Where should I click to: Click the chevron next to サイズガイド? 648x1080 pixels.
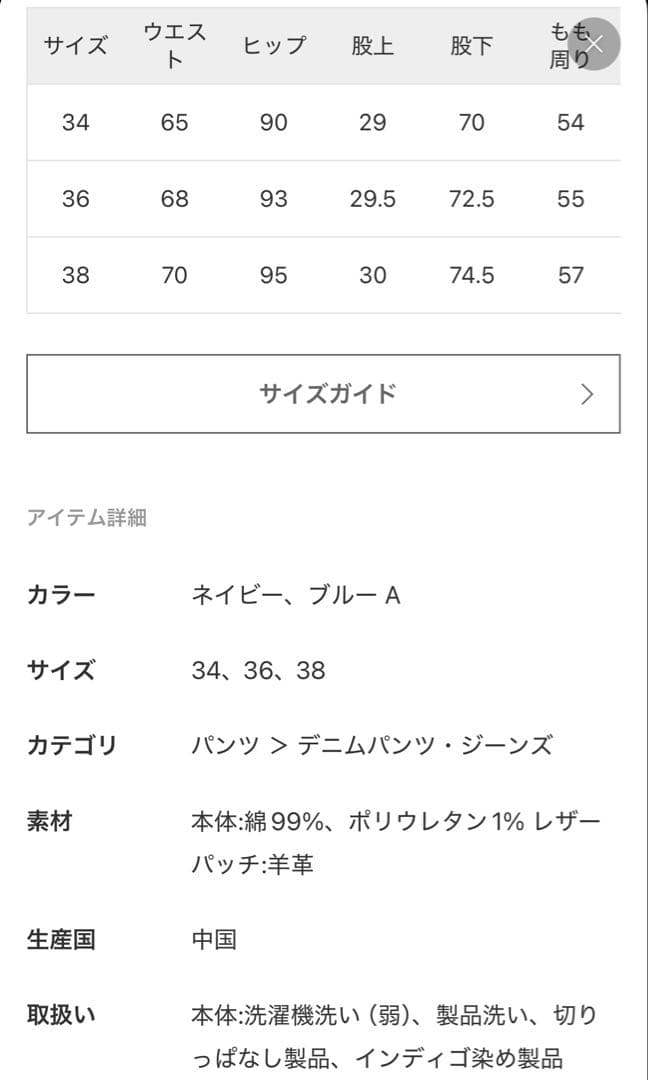click(589, 393)
